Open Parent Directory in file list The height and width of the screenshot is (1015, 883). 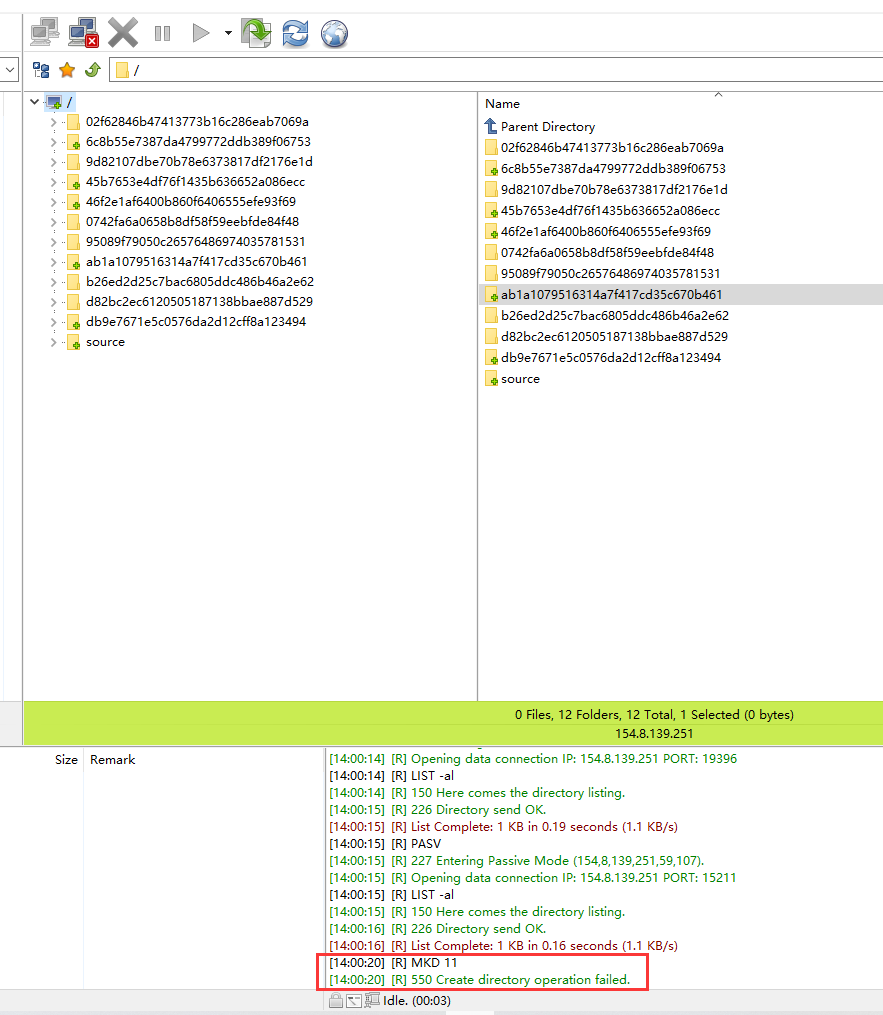[547, 127]
